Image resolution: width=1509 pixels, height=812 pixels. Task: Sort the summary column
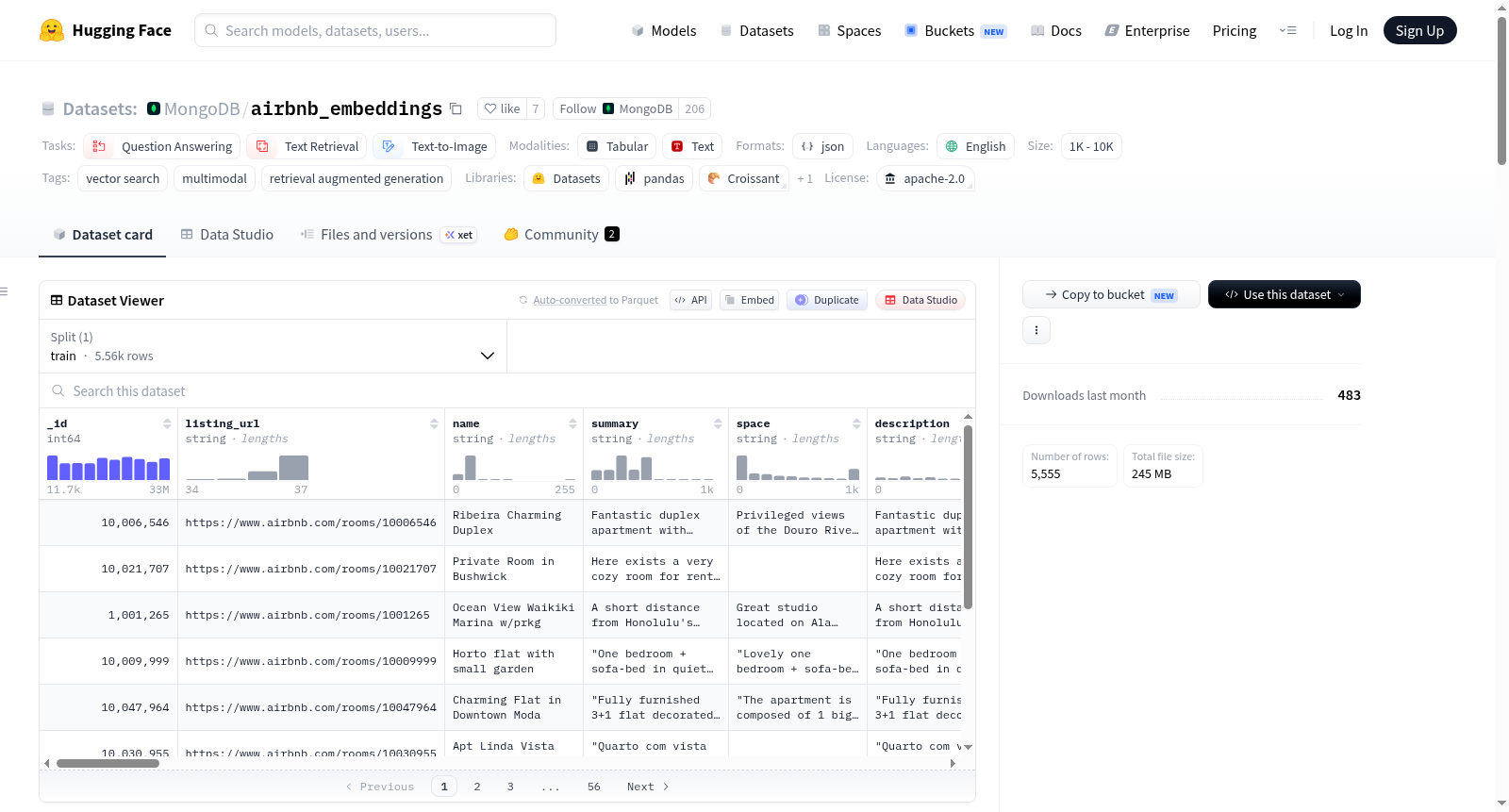pos(718,423)
